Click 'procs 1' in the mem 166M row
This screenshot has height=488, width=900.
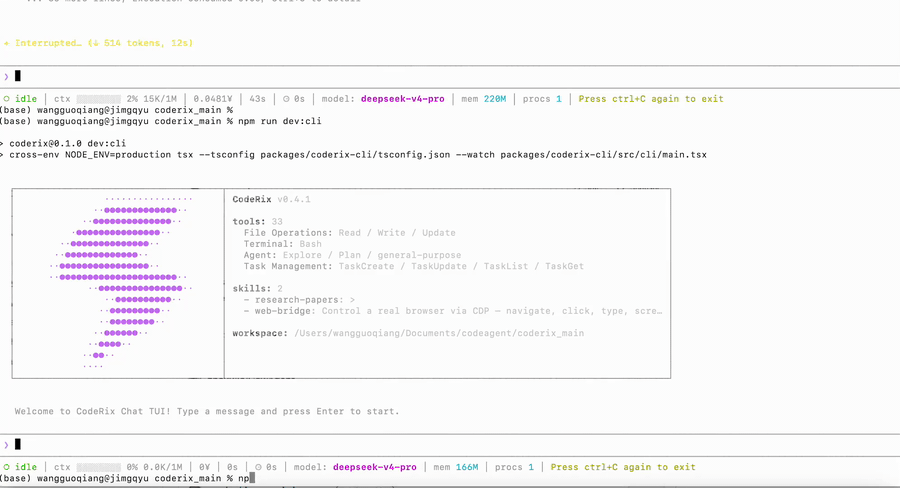[514, 467]
